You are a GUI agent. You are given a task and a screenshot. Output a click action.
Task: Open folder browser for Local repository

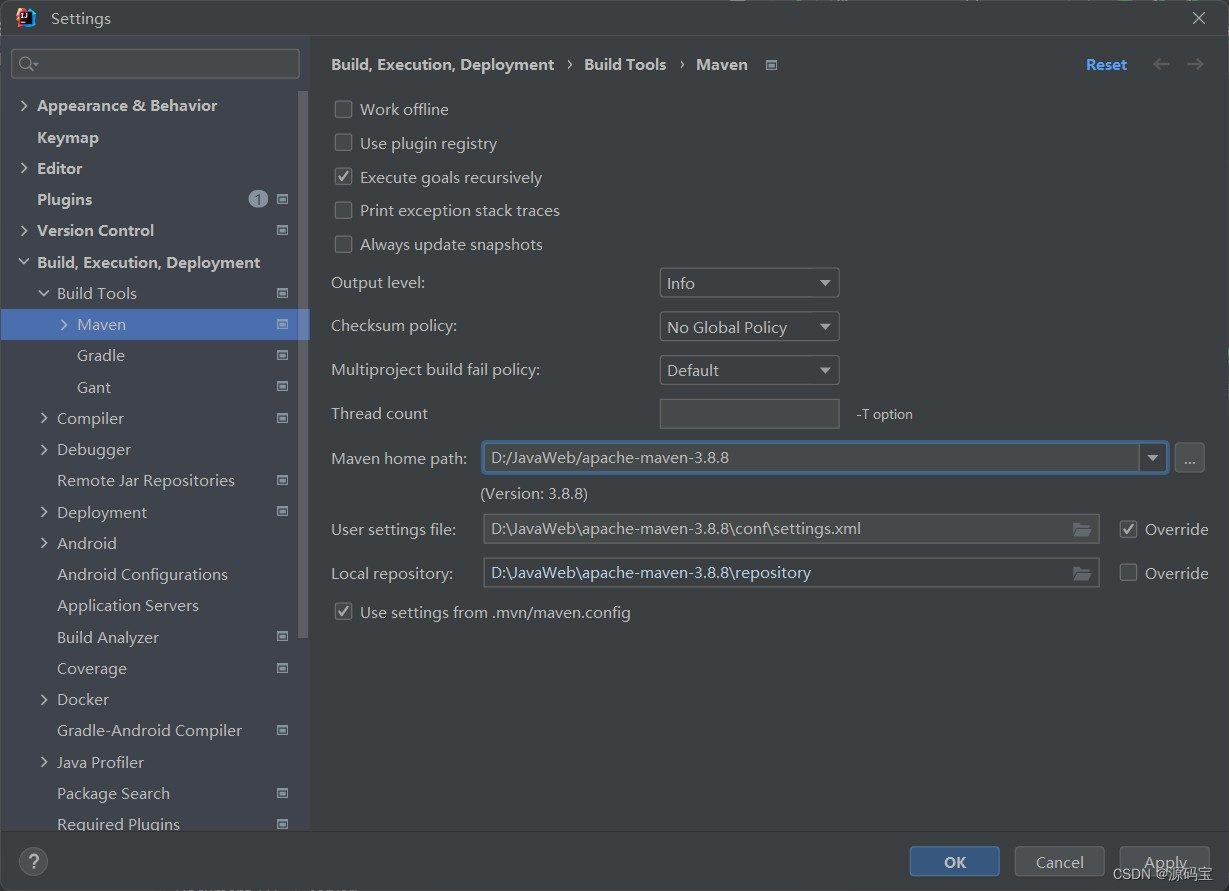coord(1081,573)
